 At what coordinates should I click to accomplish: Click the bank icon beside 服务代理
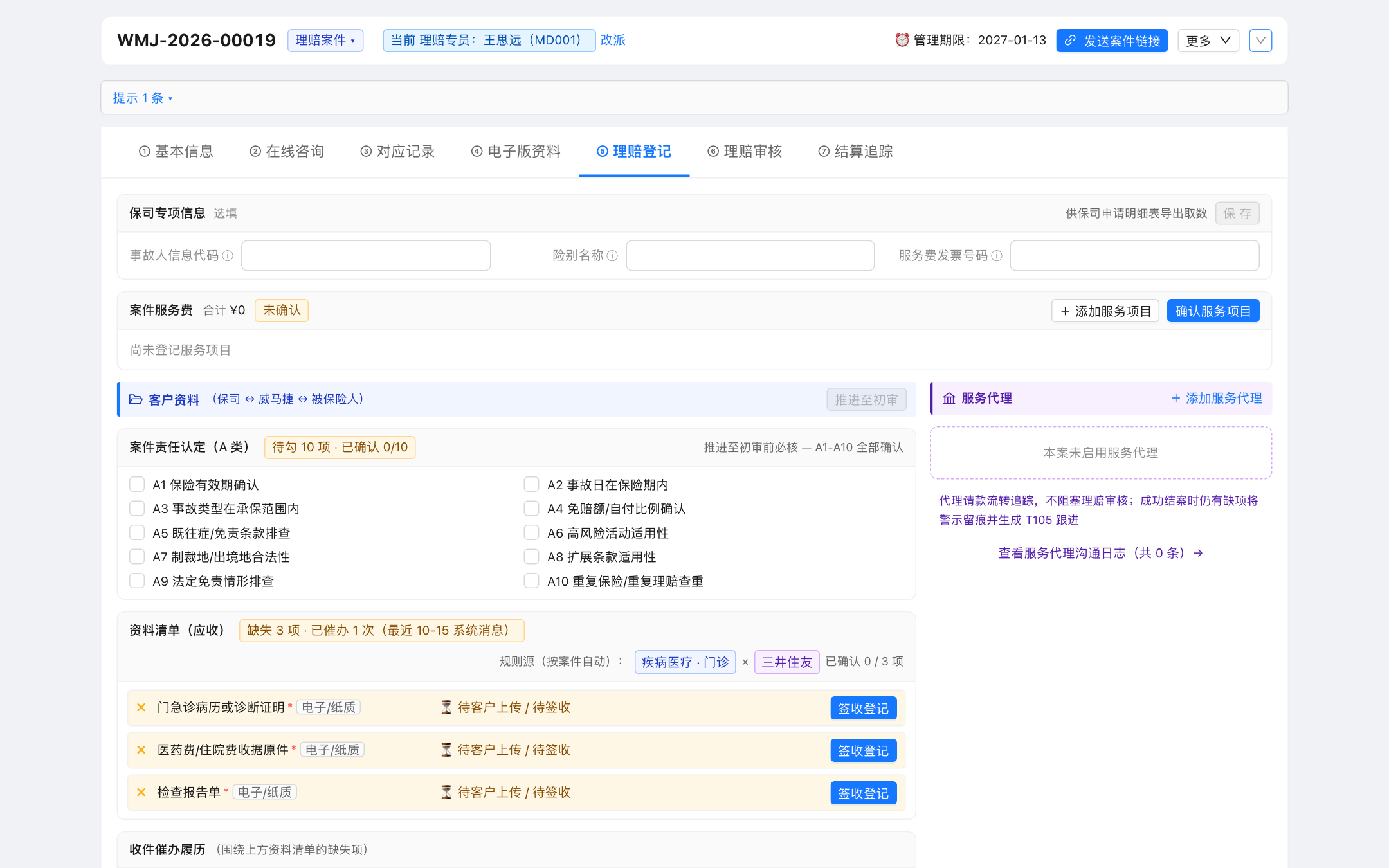click(949, 399)
